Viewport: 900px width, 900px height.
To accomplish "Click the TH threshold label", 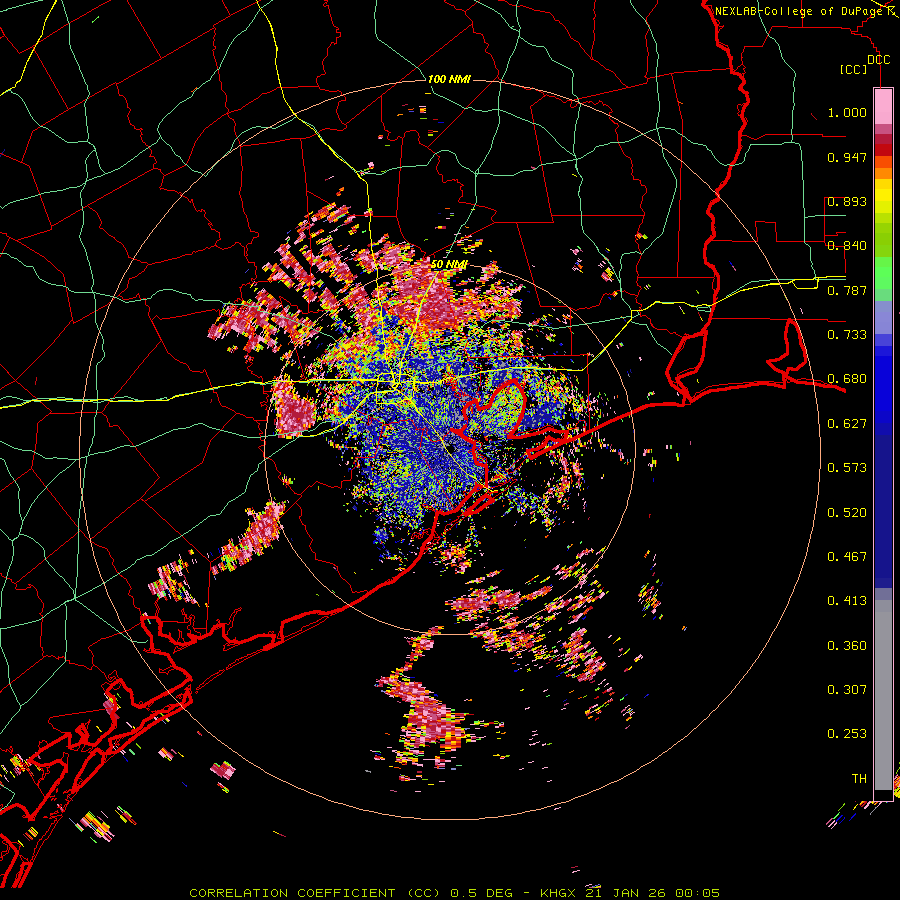I will tap(859, 779).
